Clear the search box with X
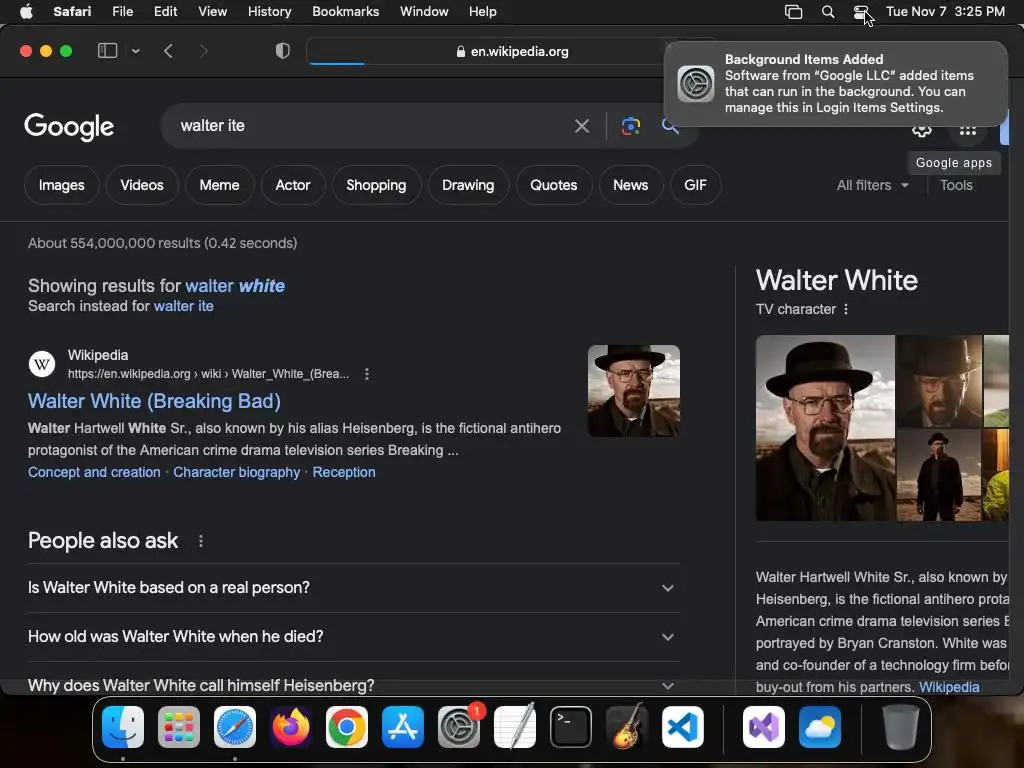1024x768 pixels. [x=582, y=126]
